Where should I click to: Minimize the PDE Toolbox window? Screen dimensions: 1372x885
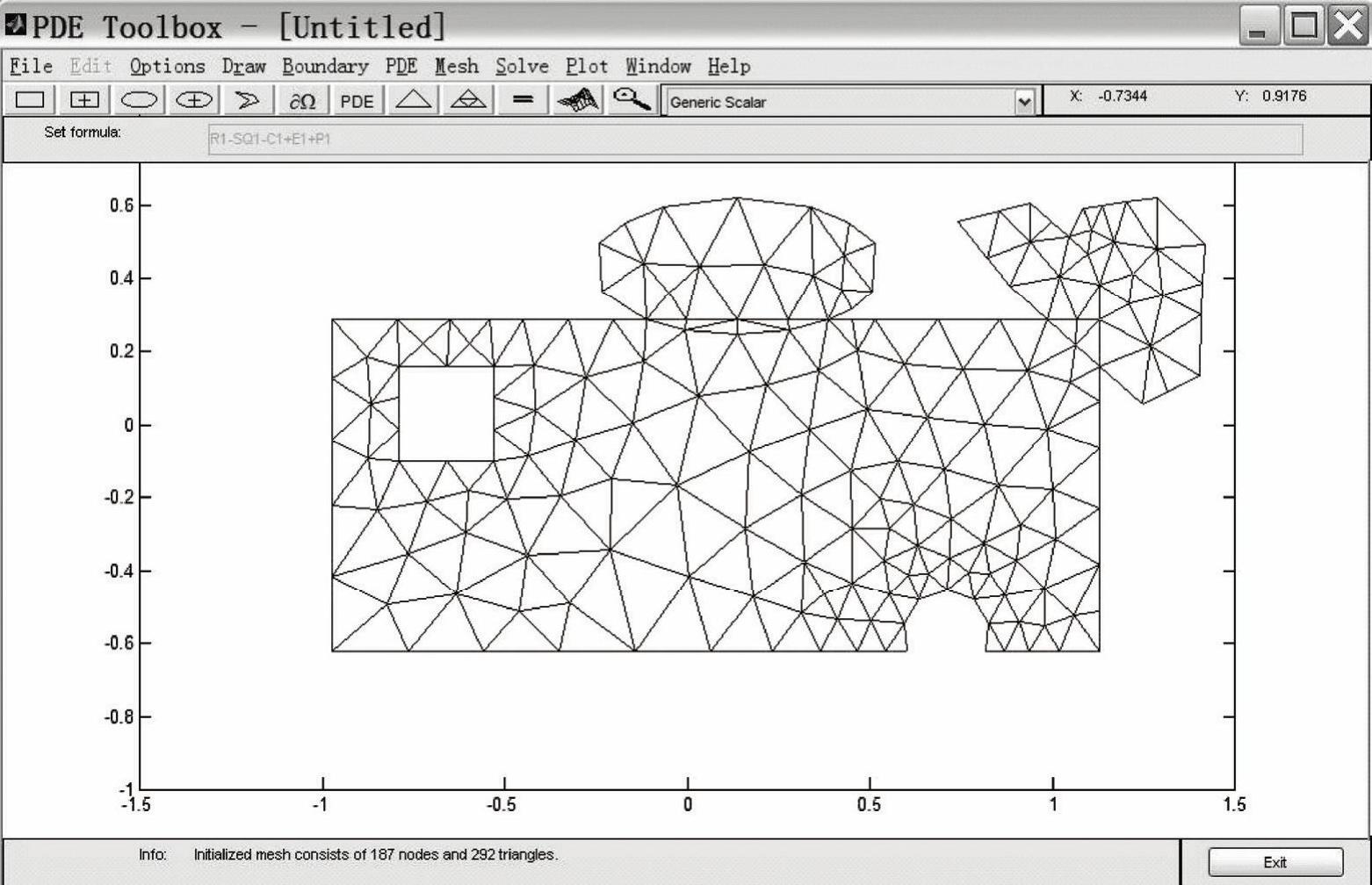(x=1259, y=25)
